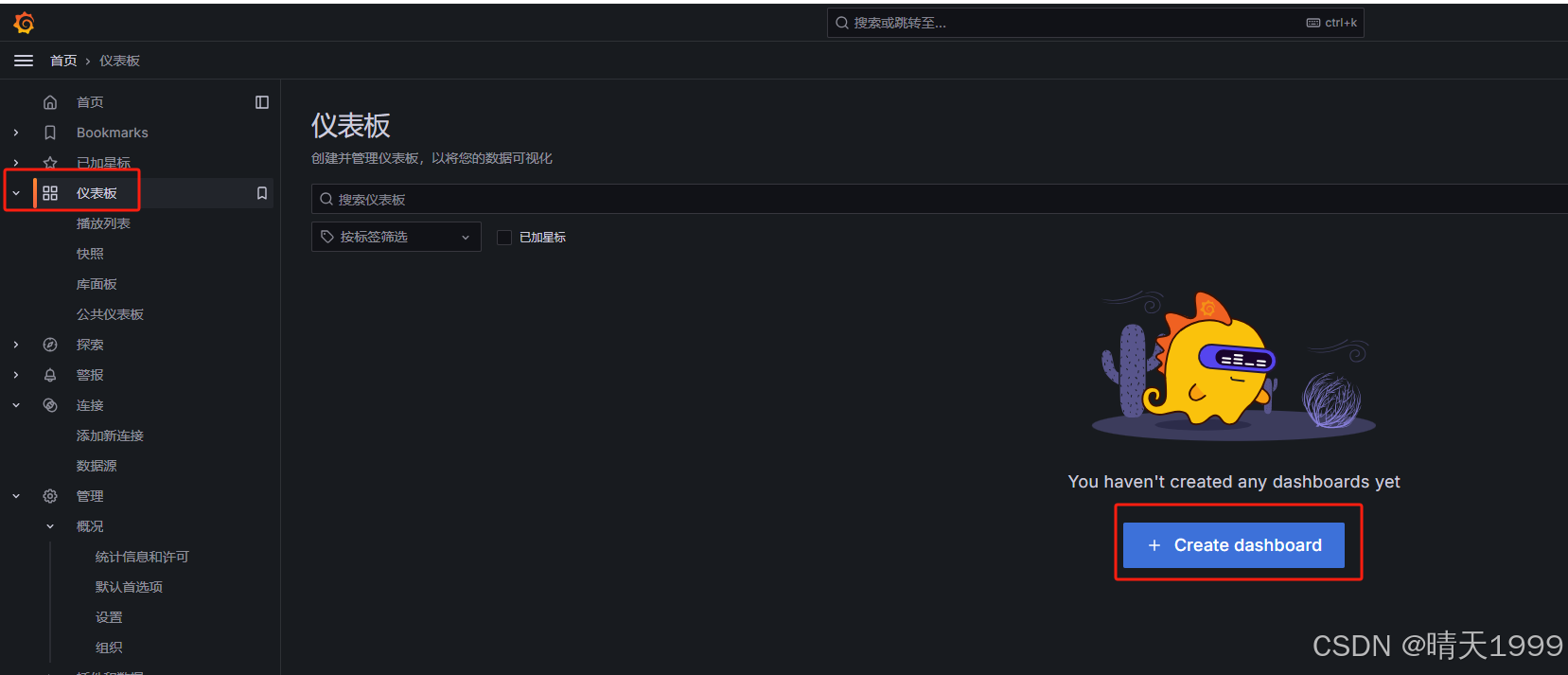The width and height of the screenshot is (1568, 675).
Task: Click the Create dashboard button
Action: (1233, 545)
